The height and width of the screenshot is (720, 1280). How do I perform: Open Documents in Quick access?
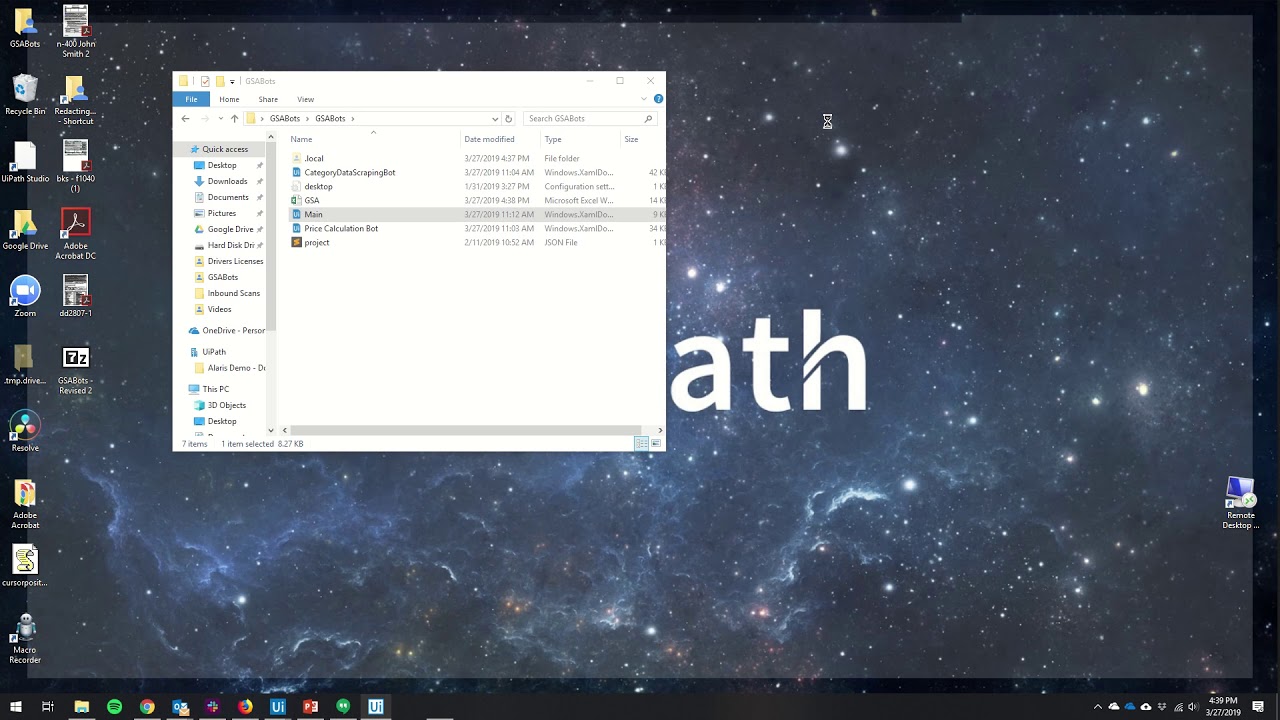[x=228, y=197]
